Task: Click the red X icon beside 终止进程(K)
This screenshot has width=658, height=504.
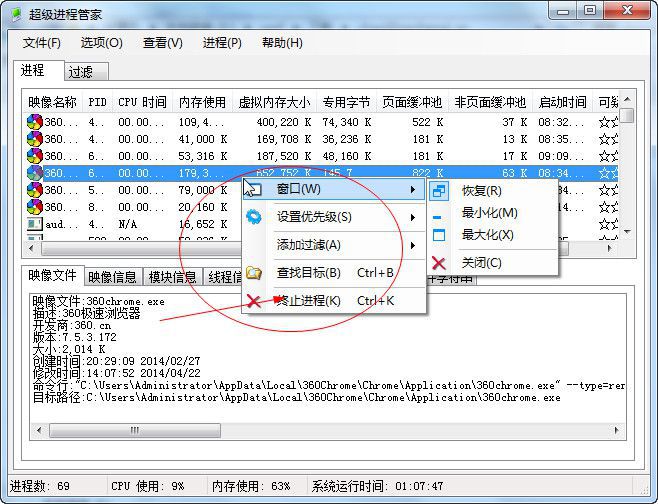Action: coord(253,301)
